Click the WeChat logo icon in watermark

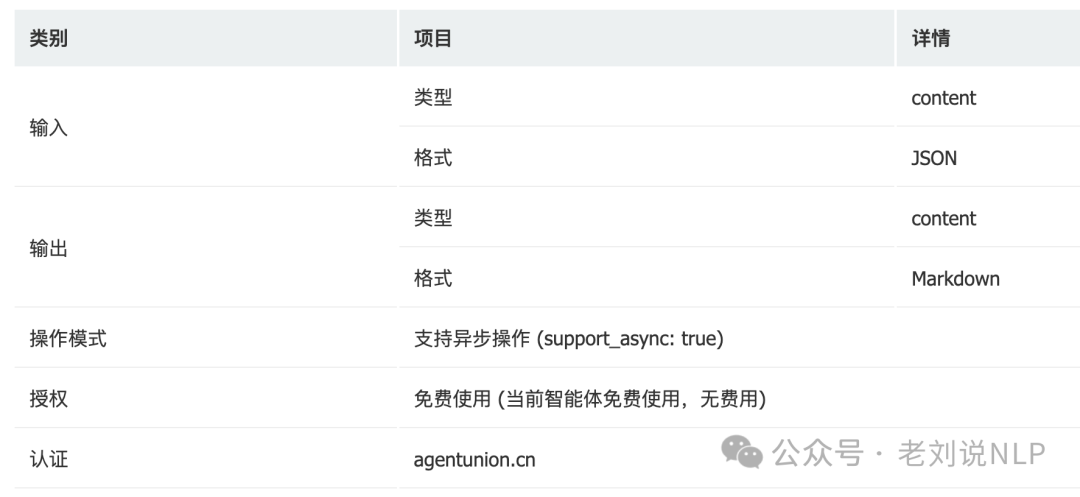pyautogui.click(x=742, y=452)
